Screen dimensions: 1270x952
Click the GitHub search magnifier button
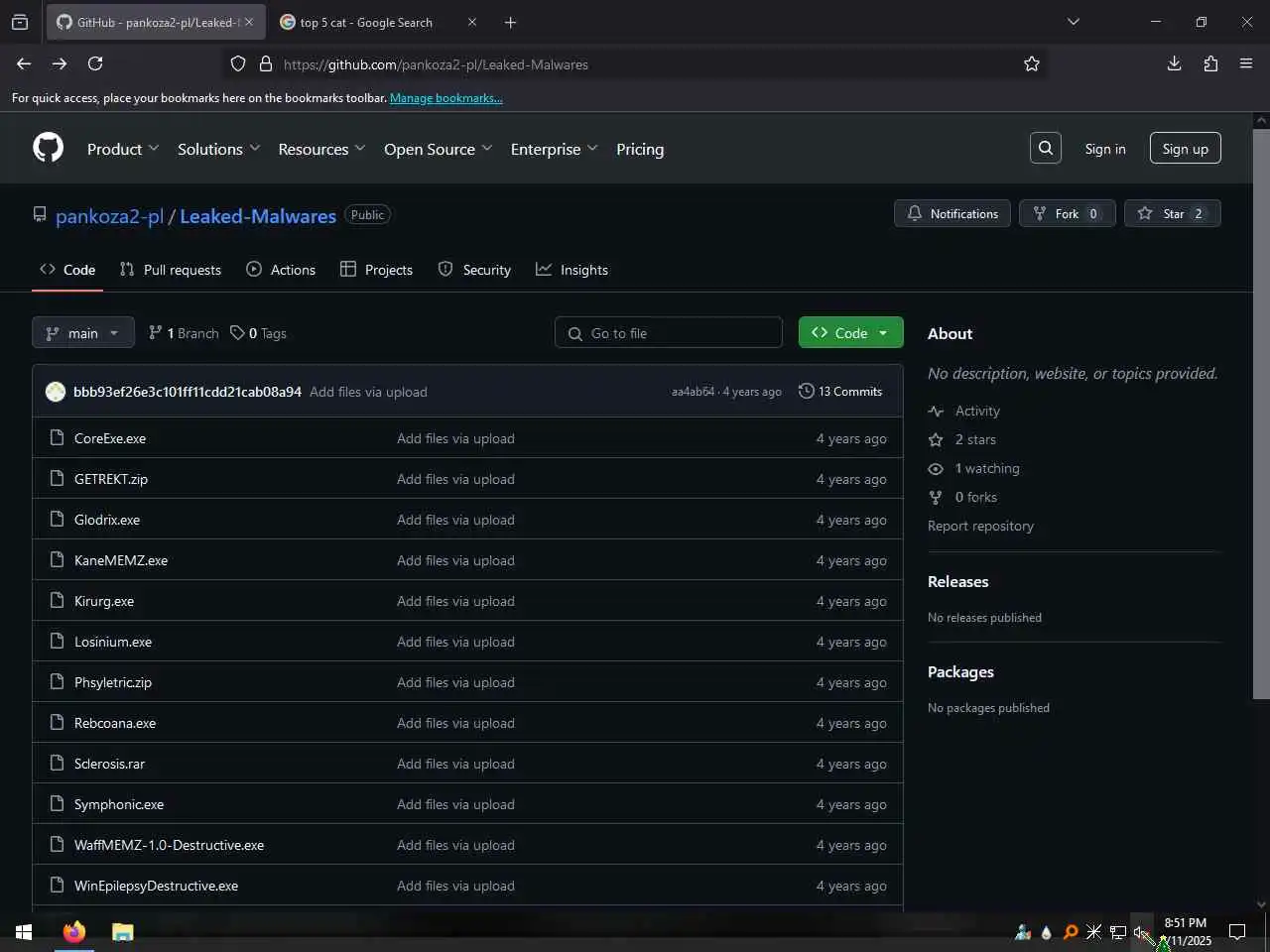1046,148
